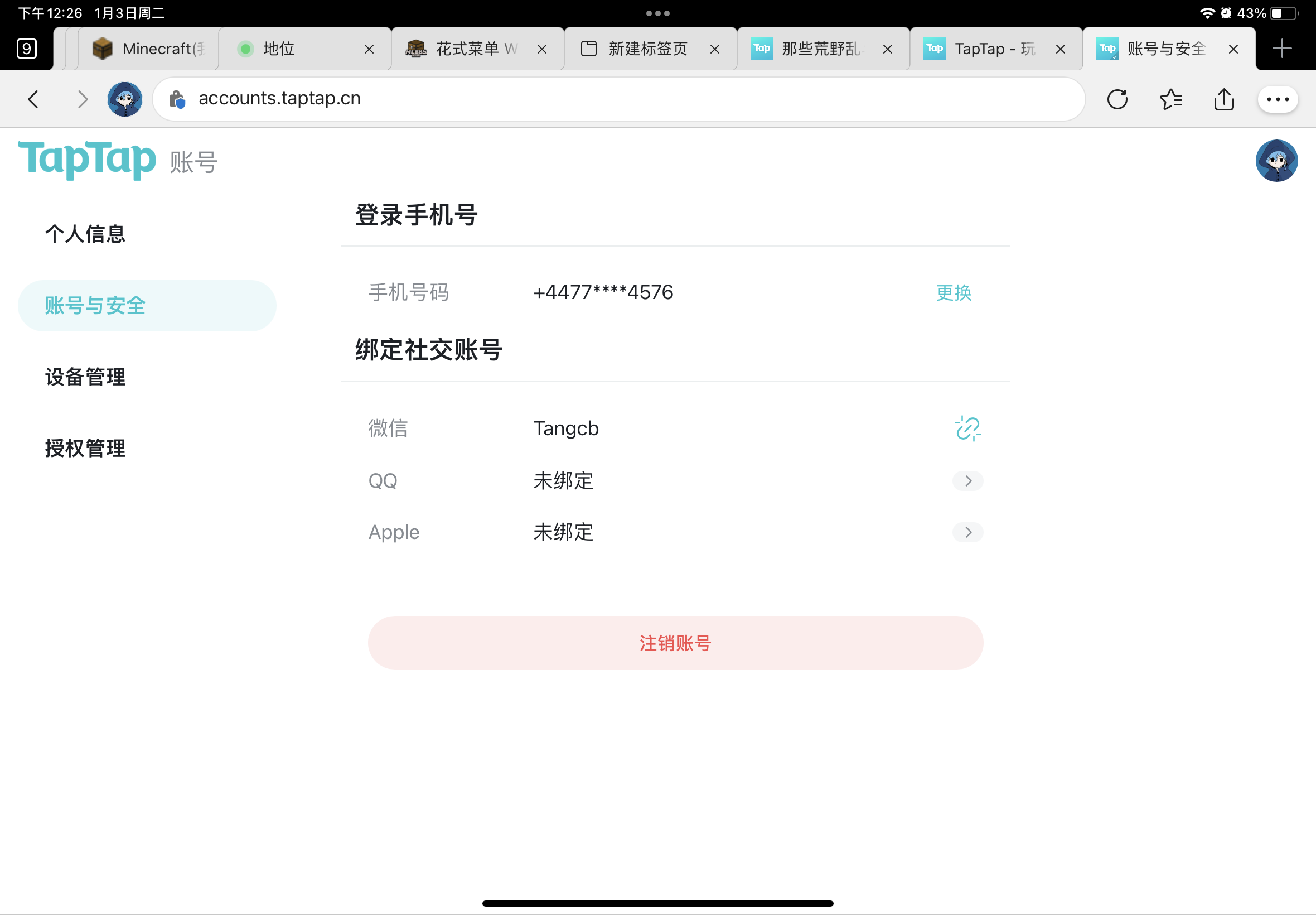Tap the three-dot multitasking indicator at top

[x=657, y=13]
